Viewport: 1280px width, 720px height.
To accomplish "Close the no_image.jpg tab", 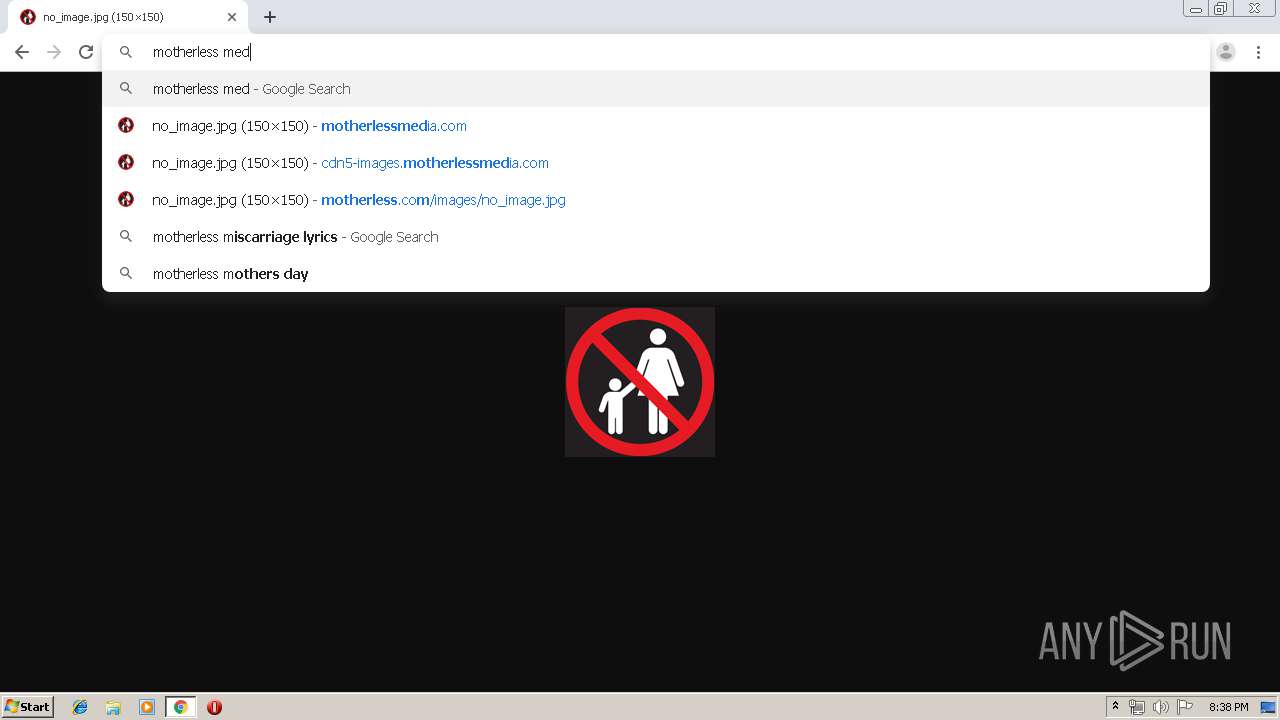I will 232,17.
